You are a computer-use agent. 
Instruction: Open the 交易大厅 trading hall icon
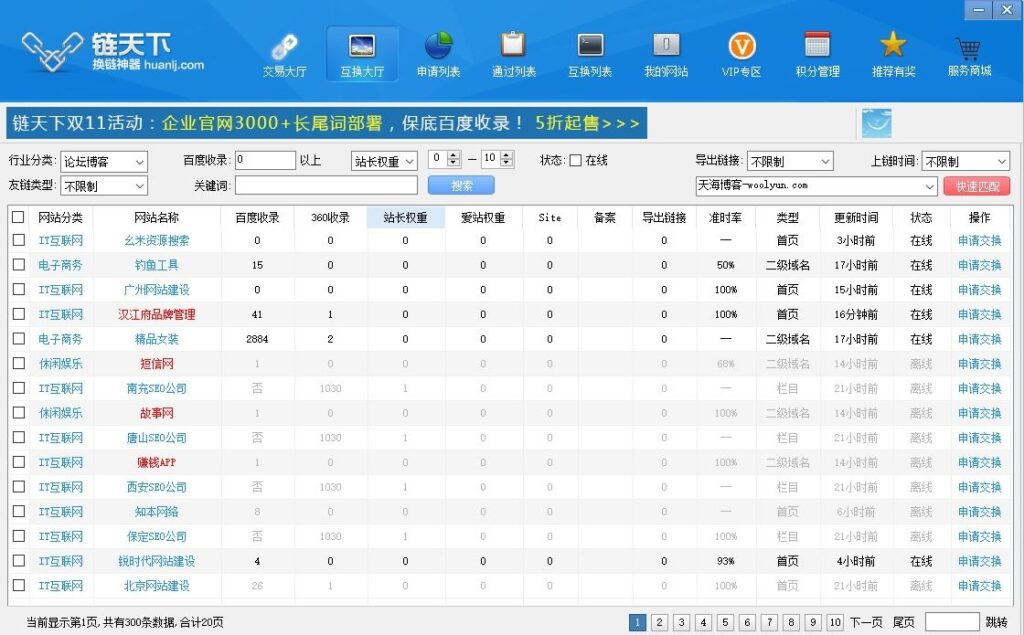point(284,55)
